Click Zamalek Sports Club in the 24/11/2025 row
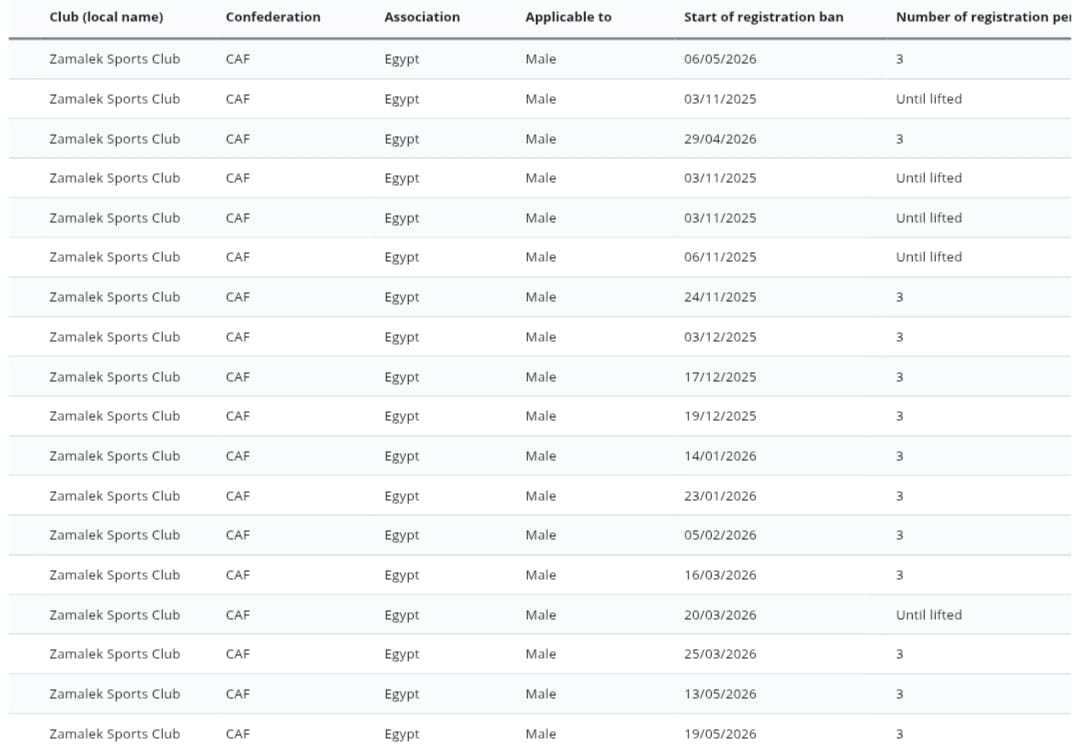The height and width of the screenshot is (747, 1079). click(114, 297)
